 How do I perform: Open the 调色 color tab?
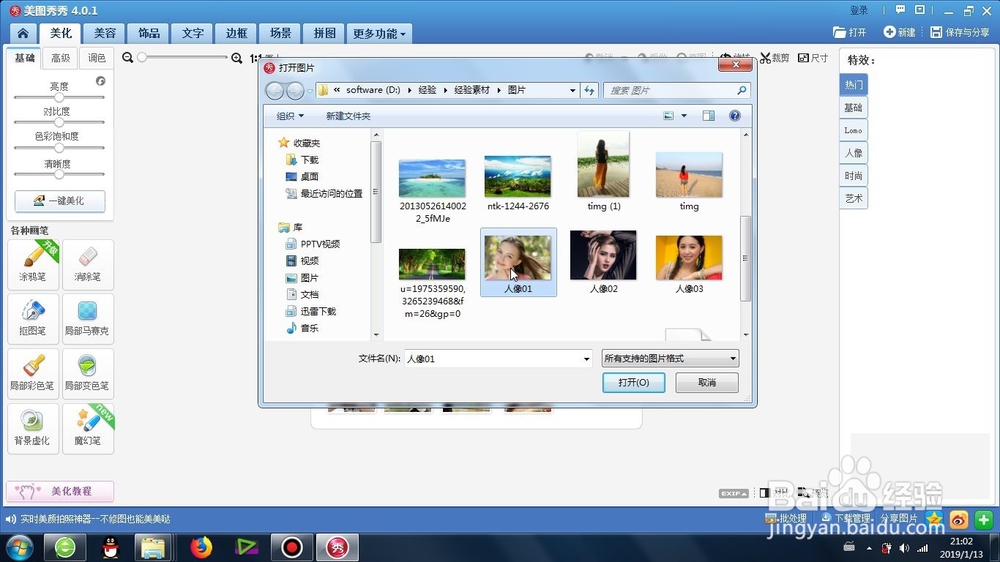pos(96,58)
